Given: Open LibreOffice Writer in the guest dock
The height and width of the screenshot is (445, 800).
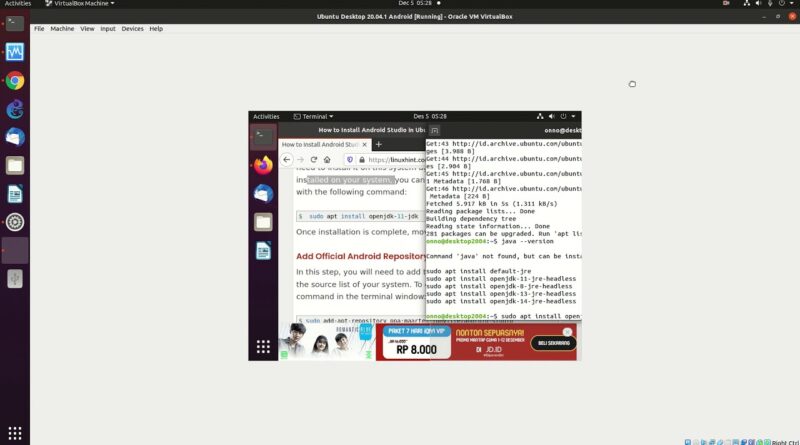Looking at the screenshot, I should 263,251.
